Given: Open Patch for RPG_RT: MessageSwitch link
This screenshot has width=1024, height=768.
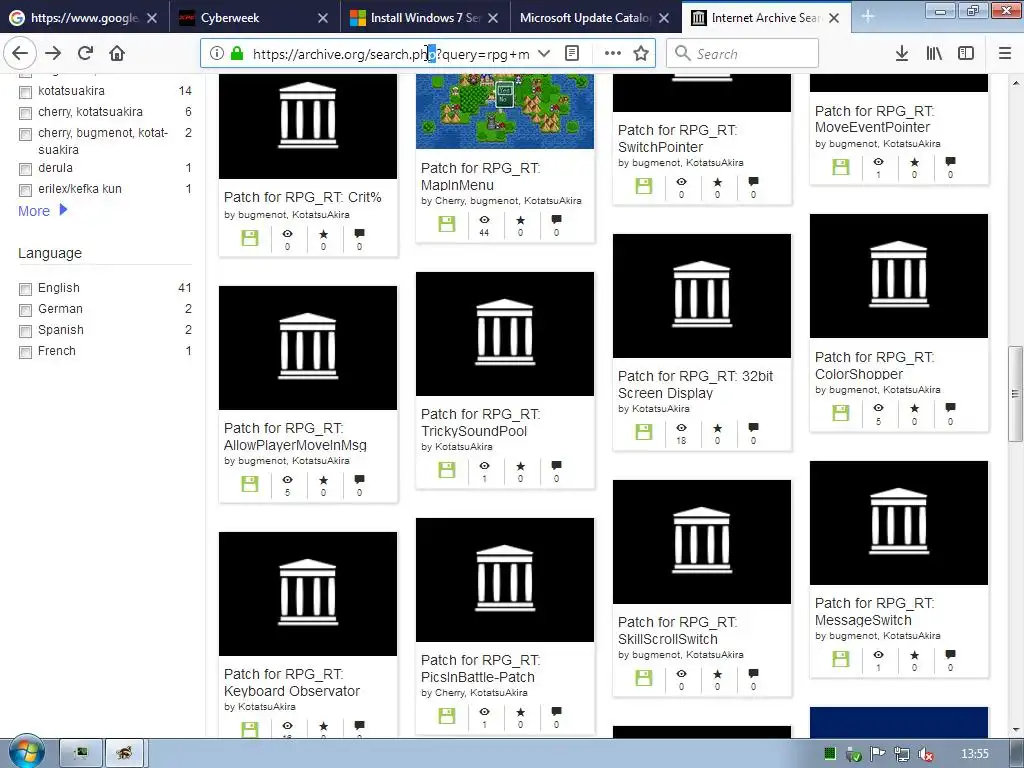Looking at the screenshot, I should [x=874, y=611].
